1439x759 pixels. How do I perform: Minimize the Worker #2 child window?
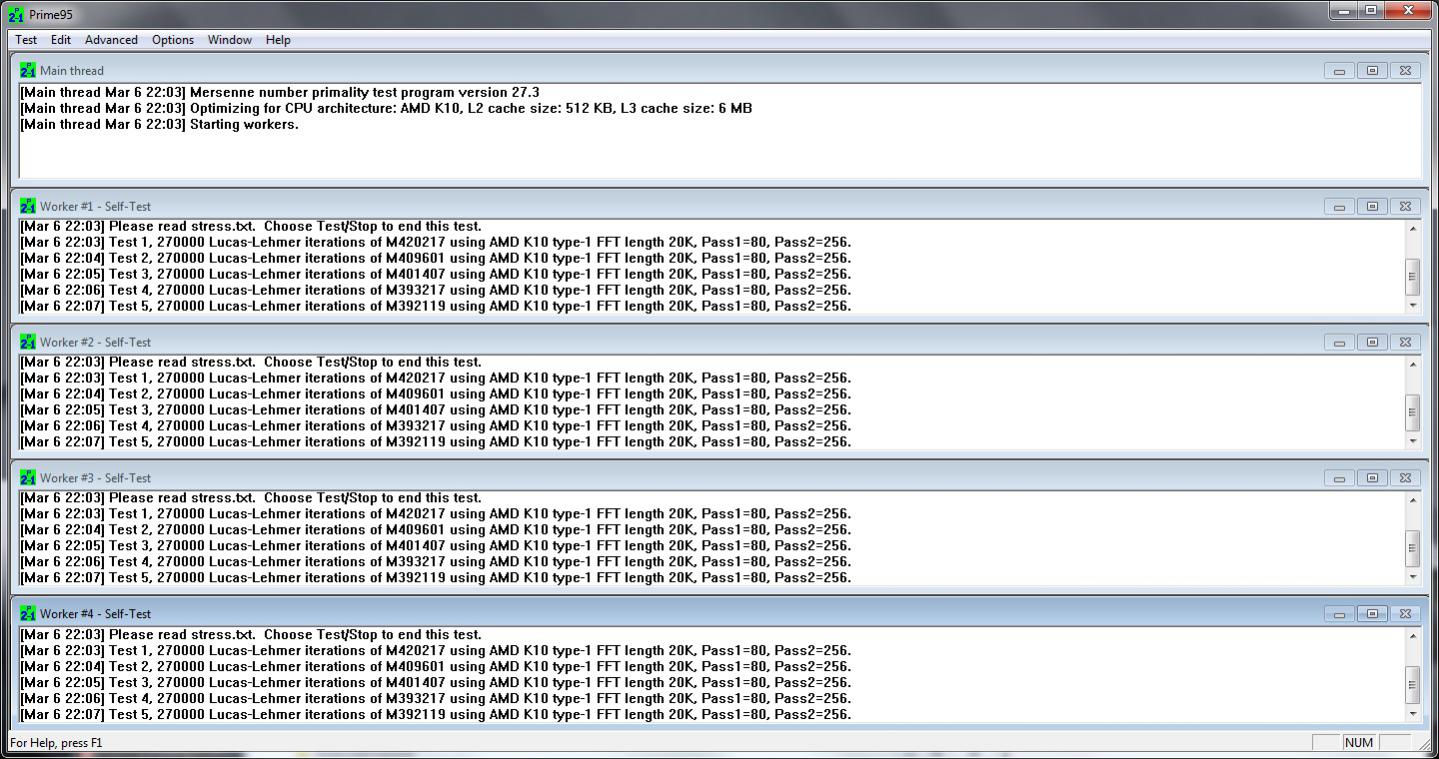(1339, 342)
